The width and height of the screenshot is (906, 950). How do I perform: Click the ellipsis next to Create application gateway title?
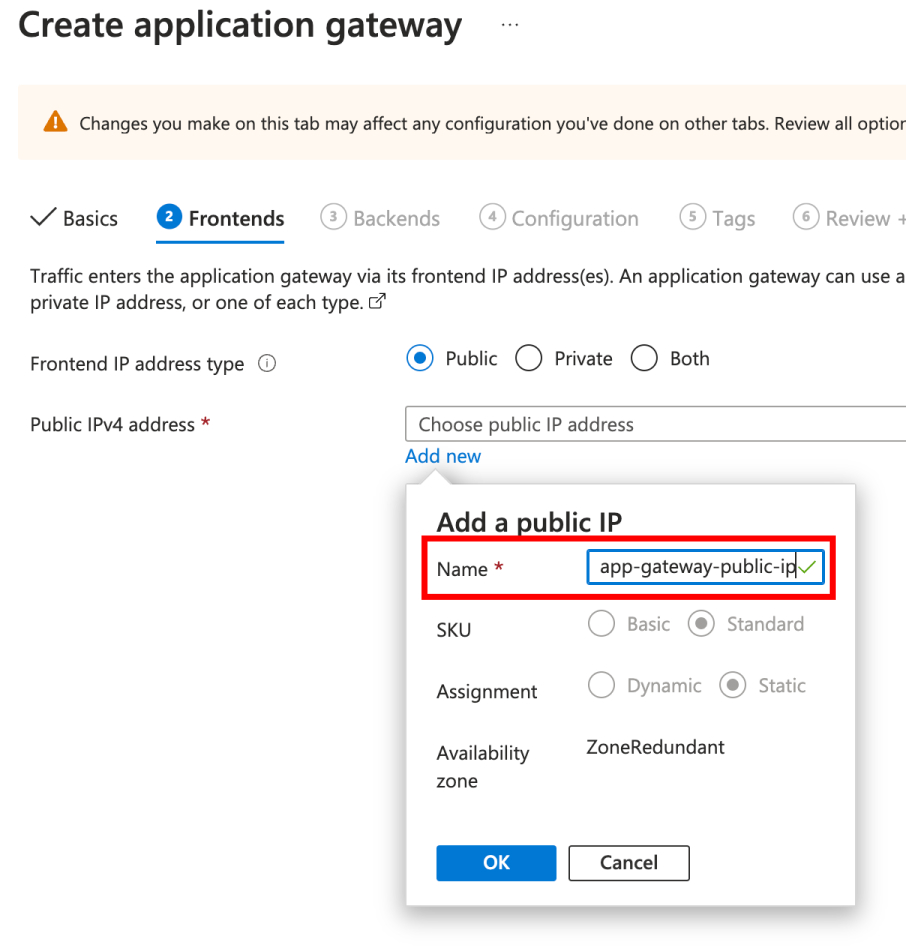coord(510,27)
